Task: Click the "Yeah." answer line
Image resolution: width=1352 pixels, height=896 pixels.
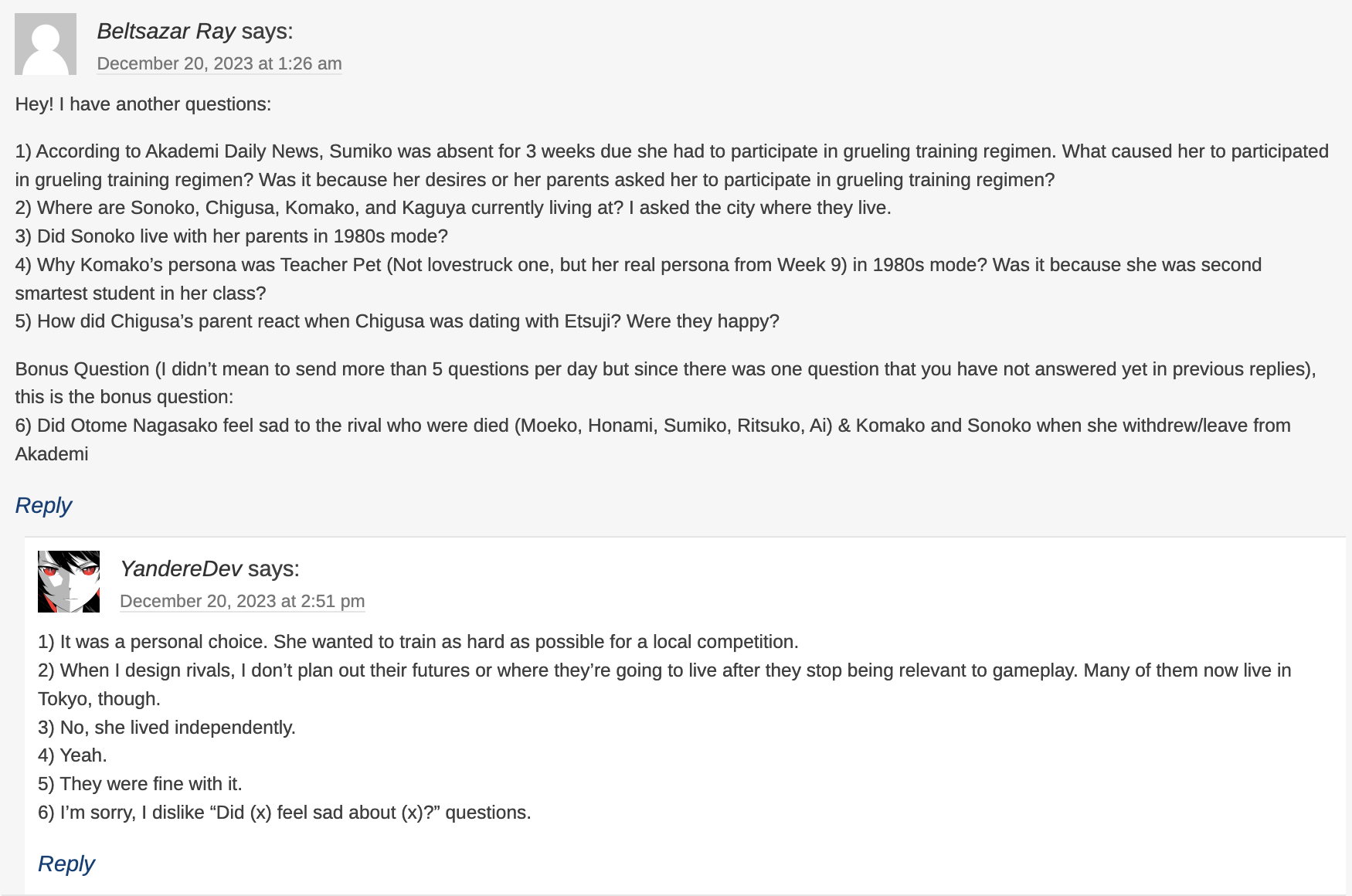Action: [73, 755]
